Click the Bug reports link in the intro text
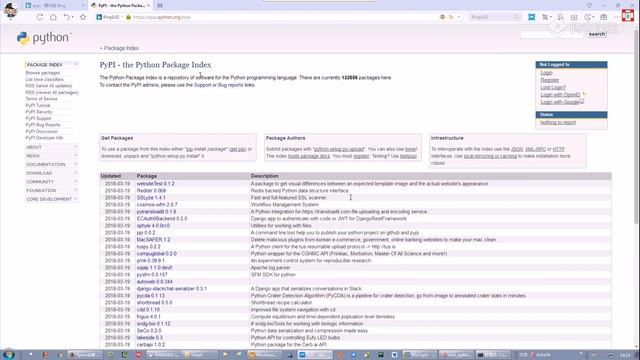 [x=230, y=85]
